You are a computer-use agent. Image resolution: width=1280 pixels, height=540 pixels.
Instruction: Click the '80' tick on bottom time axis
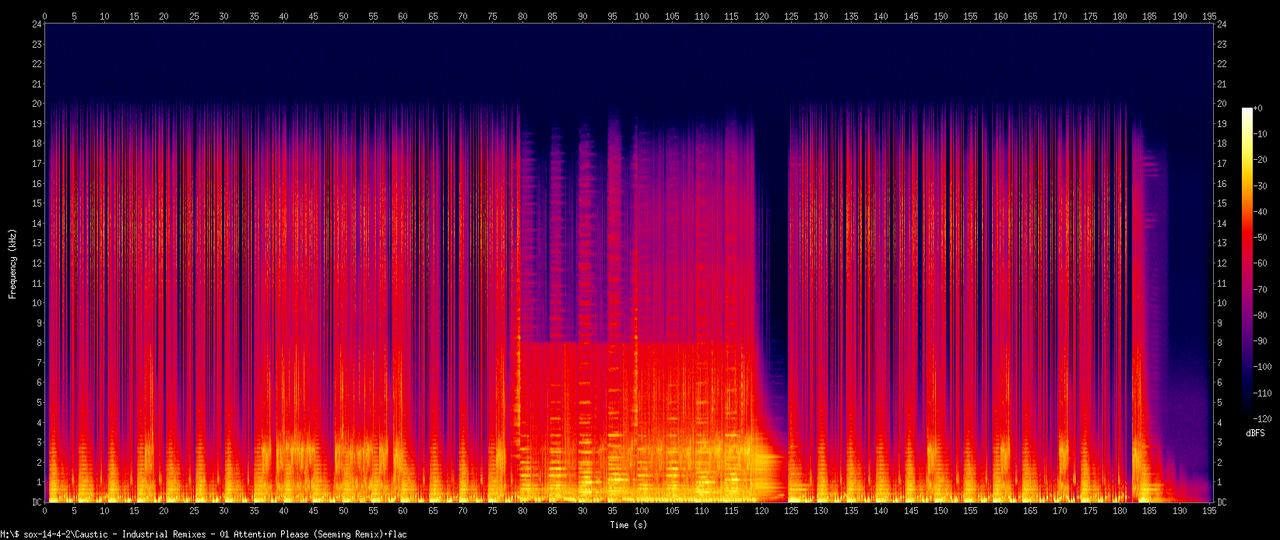(522, 512)
